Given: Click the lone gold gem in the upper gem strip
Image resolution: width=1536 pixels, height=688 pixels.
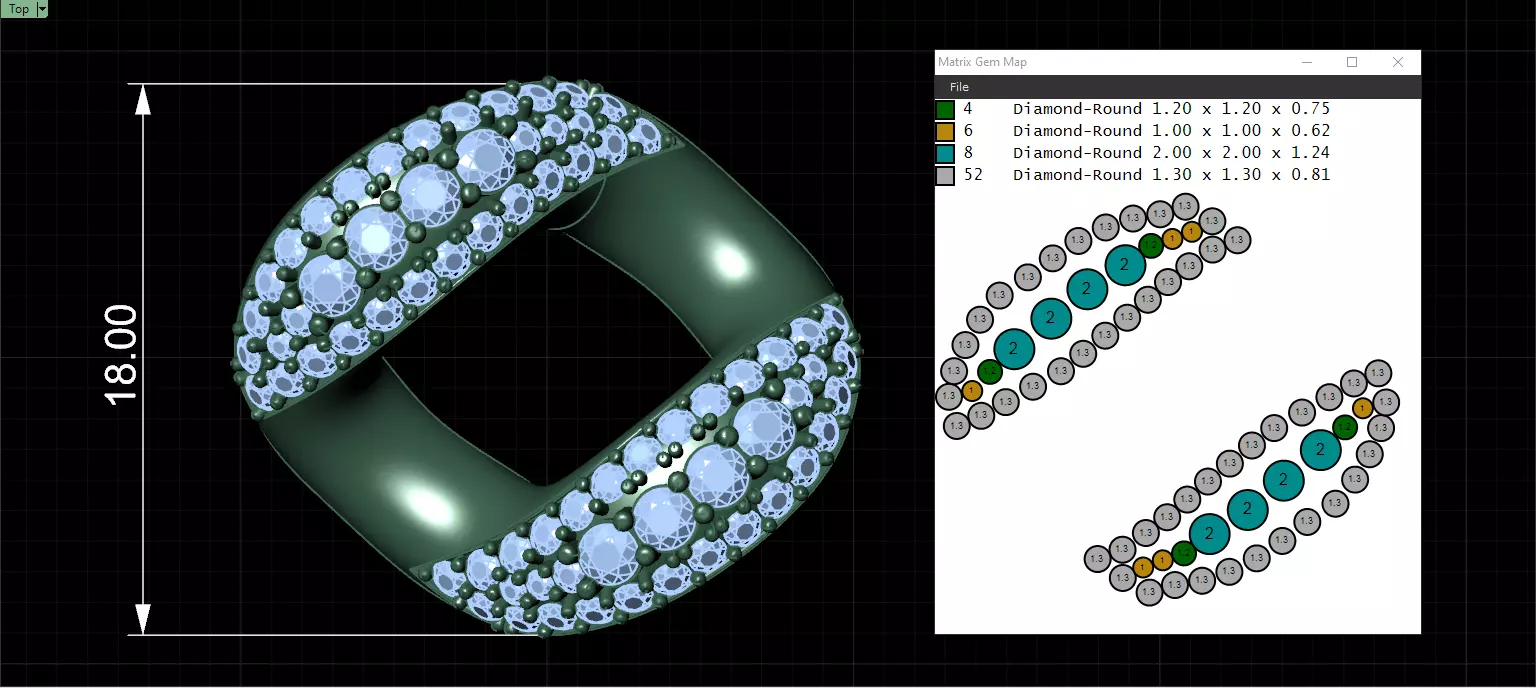Looking at the screenshot, I should [x=971, y=391].
